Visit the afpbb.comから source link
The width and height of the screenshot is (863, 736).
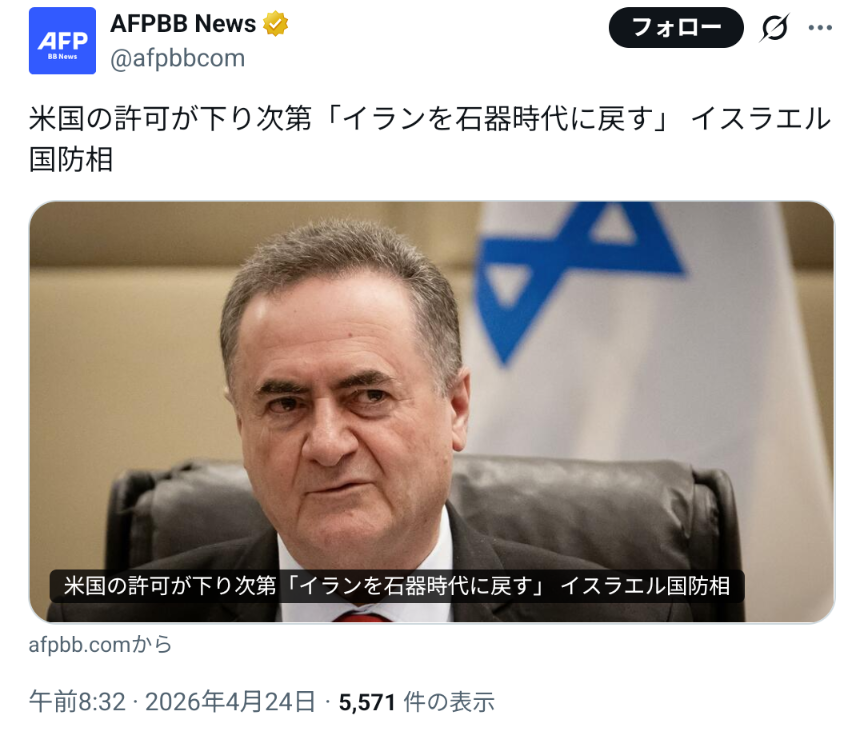click(x=100, y=644)
